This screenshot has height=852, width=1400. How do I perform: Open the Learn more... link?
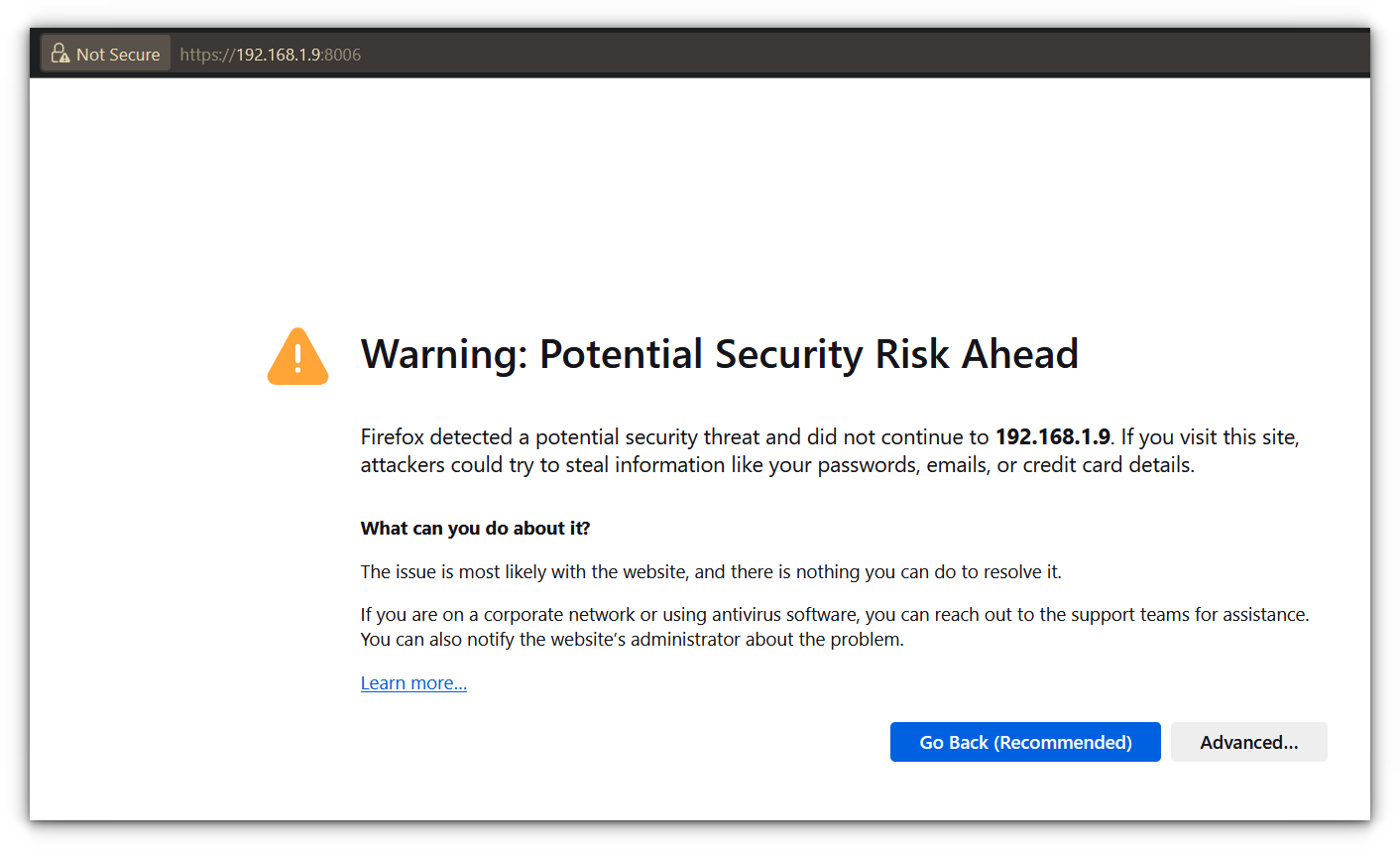click(413, 682)
